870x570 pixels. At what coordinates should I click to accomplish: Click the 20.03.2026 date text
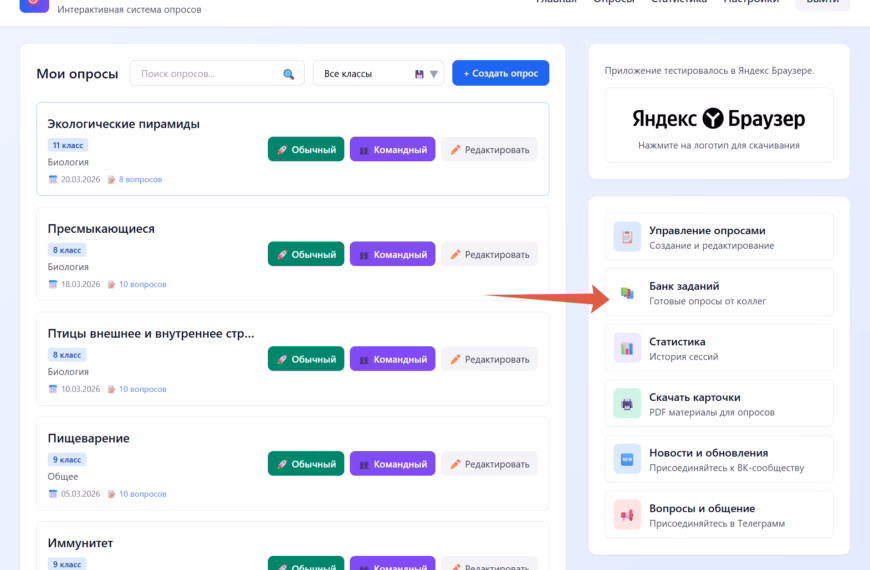tap(80, 179)
